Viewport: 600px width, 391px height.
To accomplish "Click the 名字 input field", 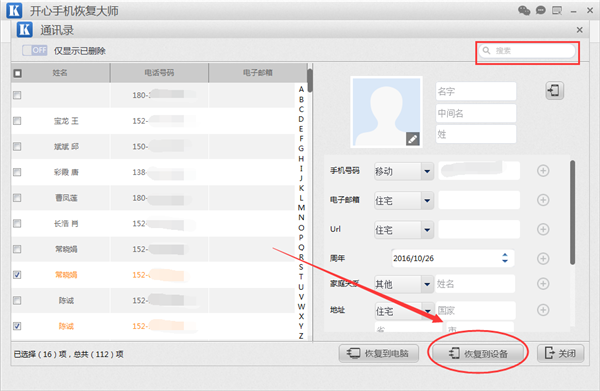I will click(476, 91).
